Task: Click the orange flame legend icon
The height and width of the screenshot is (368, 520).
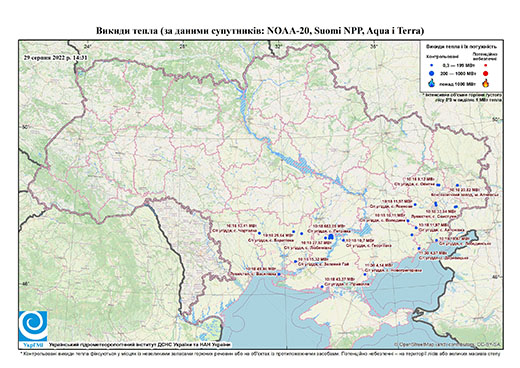Action: pos(485,83)
